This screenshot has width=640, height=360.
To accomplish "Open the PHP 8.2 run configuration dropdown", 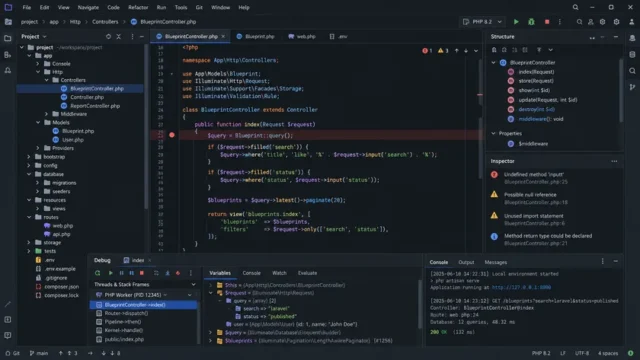I will pos(482,22).
